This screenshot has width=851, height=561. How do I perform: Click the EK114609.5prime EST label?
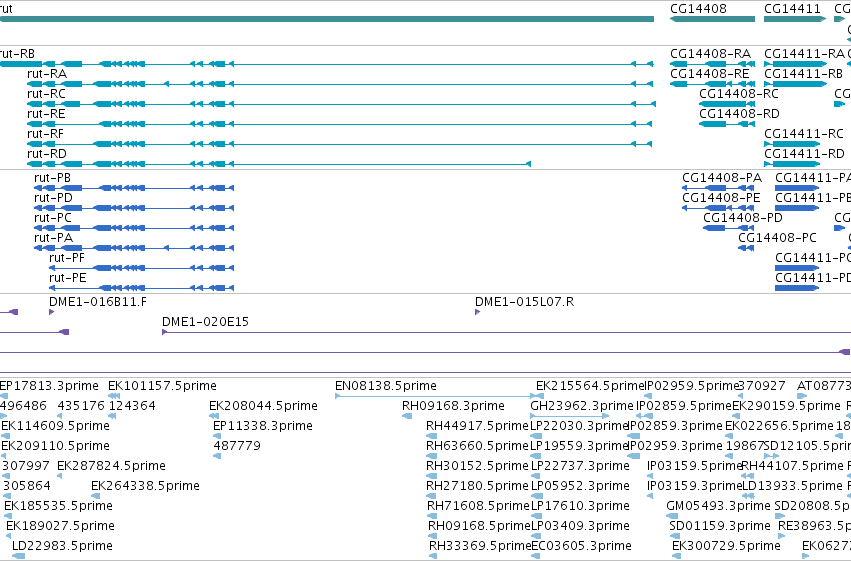point(55,426)
